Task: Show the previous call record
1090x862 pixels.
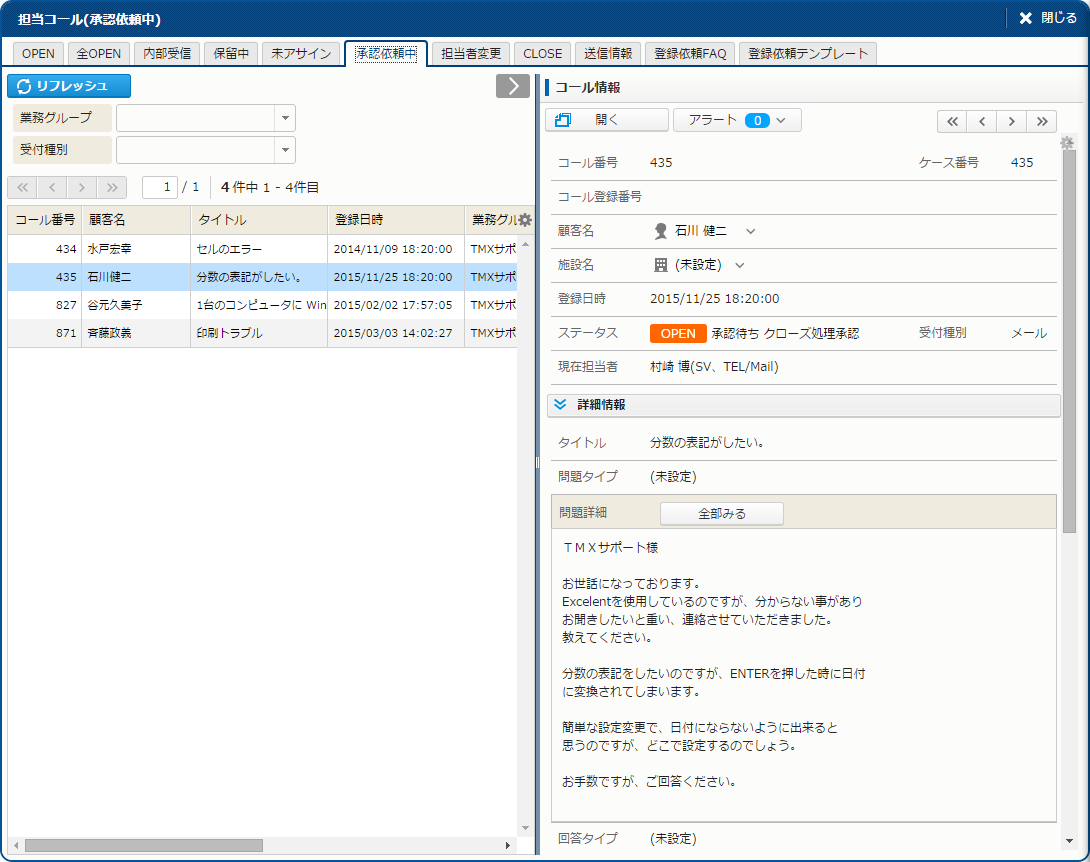Action: click(x=982, y=121)
